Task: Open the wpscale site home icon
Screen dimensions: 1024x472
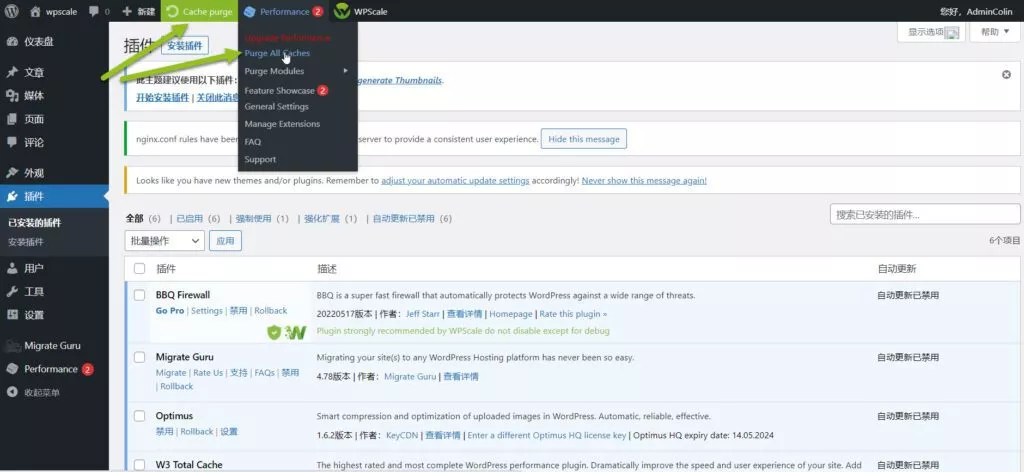Action: click(x=35, y=11)
